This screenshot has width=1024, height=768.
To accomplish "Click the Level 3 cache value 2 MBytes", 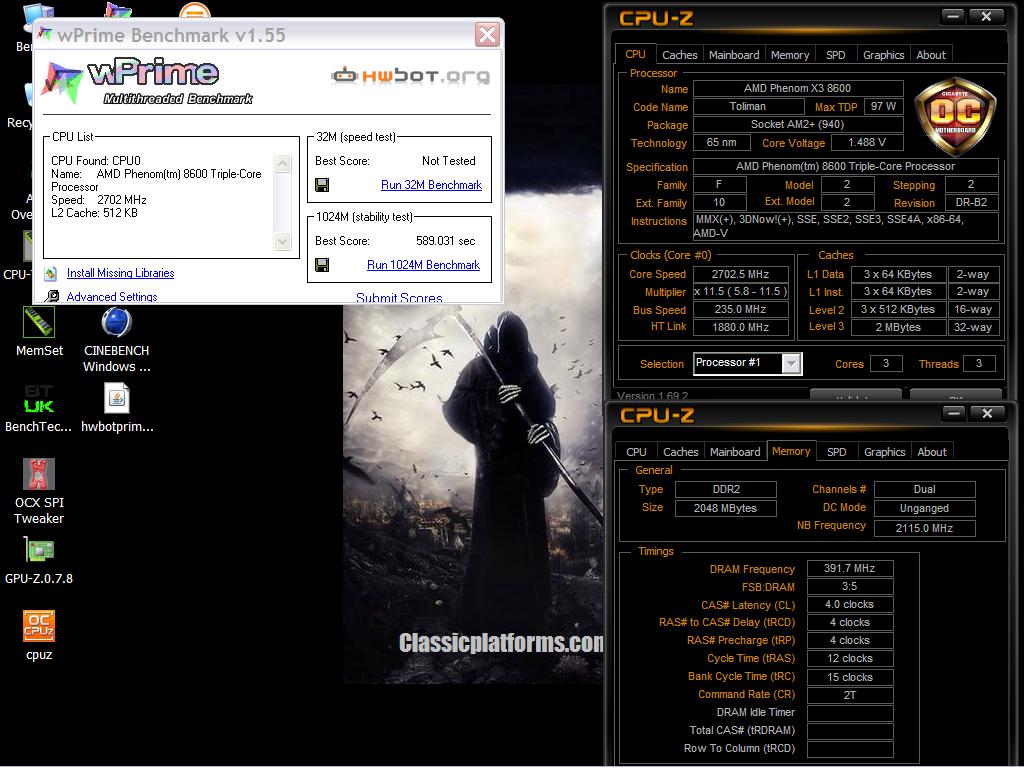I will coord(899,327).
